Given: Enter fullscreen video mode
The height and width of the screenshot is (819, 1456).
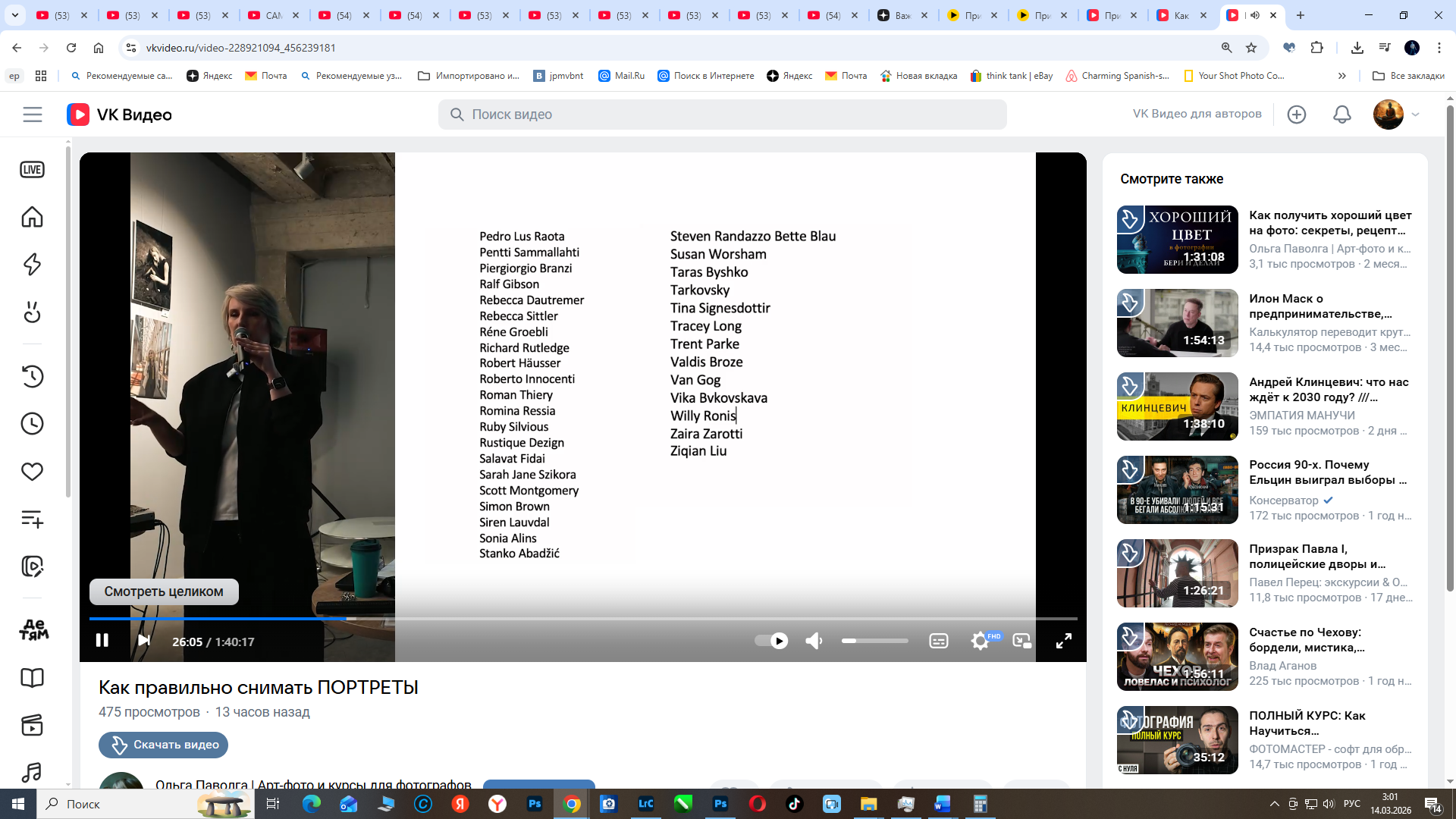Looking at the screenshot, I should [x=1063, y=642].
